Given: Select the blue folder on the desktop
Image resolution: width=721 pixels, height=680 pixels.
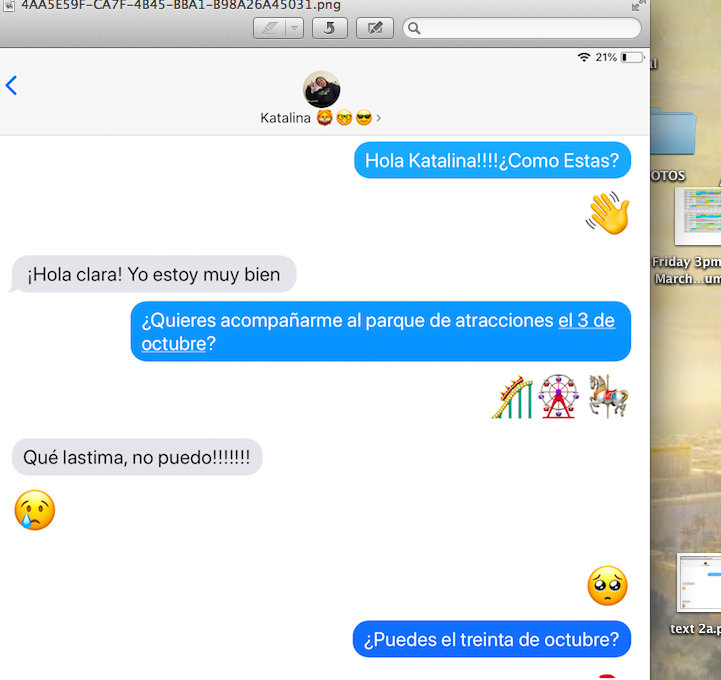Looking at the screenshot, I should [x=673, y=131].
